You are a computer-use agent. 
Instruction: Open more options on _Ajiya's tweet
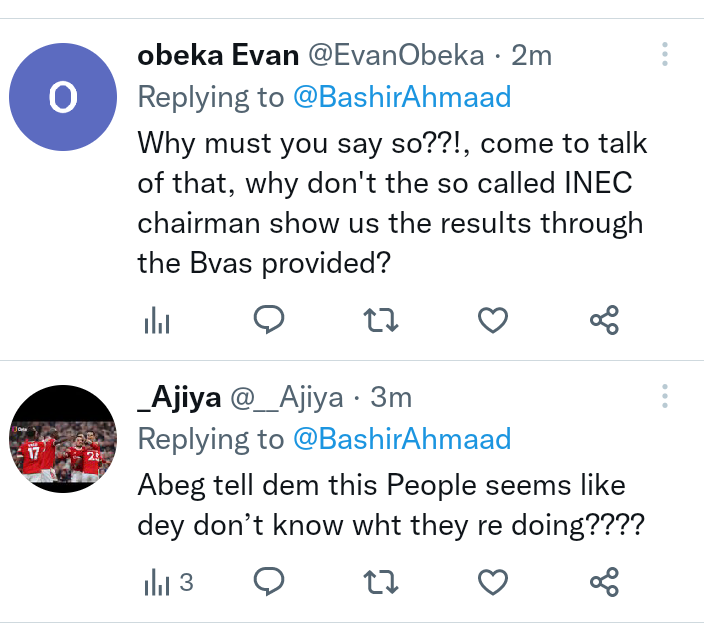665,396
